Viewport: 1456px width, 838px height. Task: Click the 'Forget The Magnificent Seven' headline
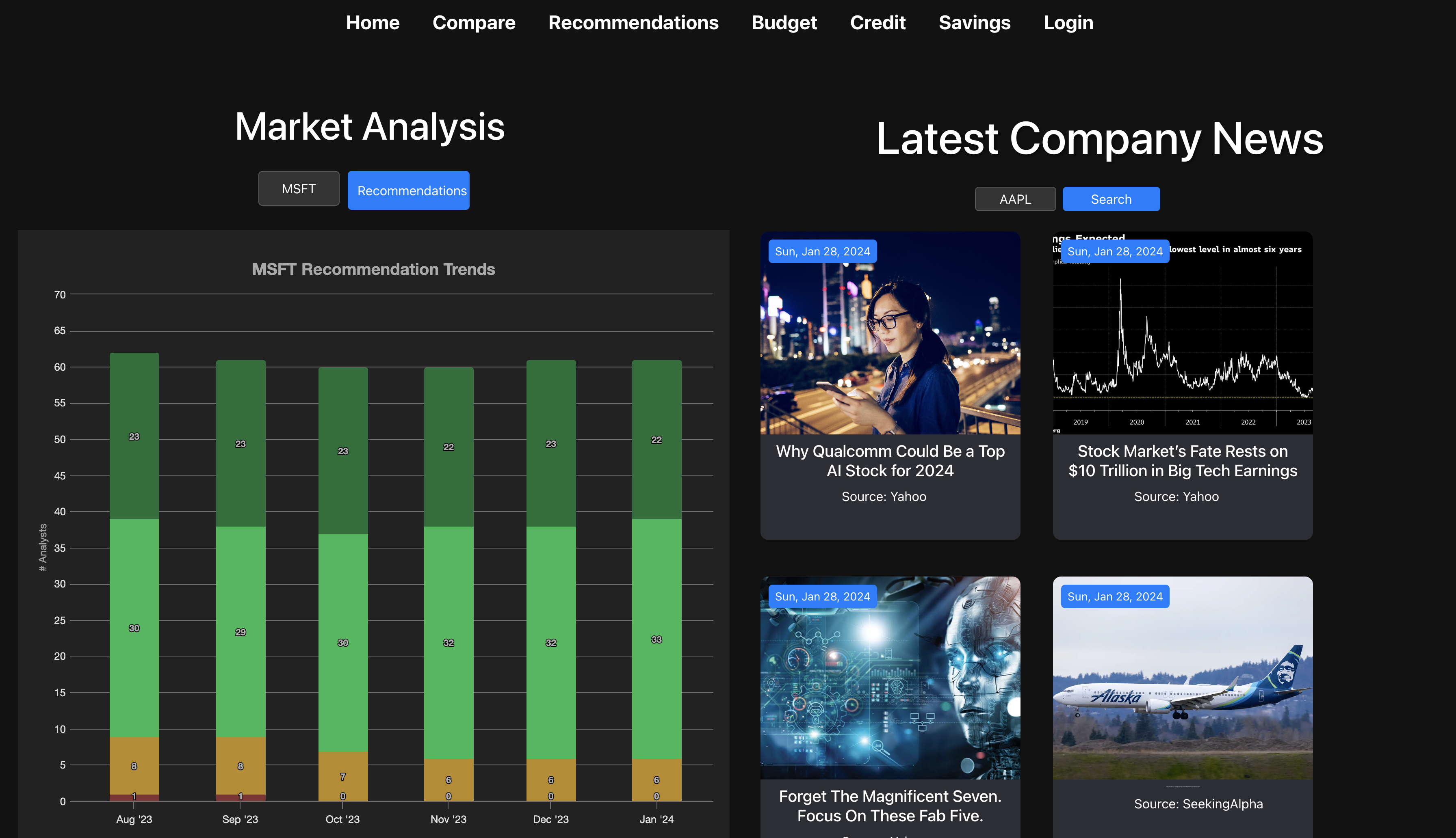click(890, 806)
